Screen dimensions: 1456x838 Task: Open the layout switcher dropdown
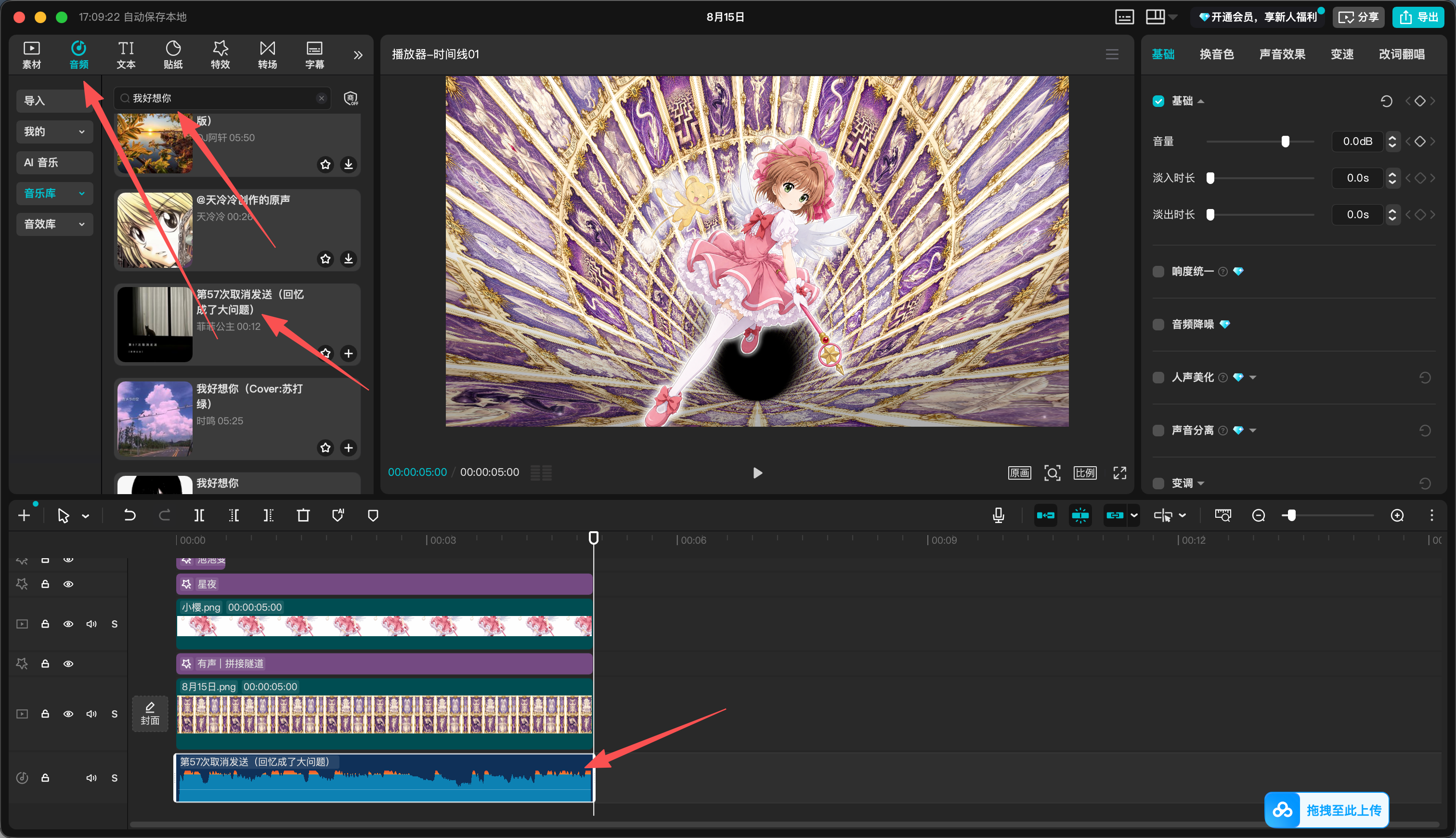click(x=1161, y=17)
